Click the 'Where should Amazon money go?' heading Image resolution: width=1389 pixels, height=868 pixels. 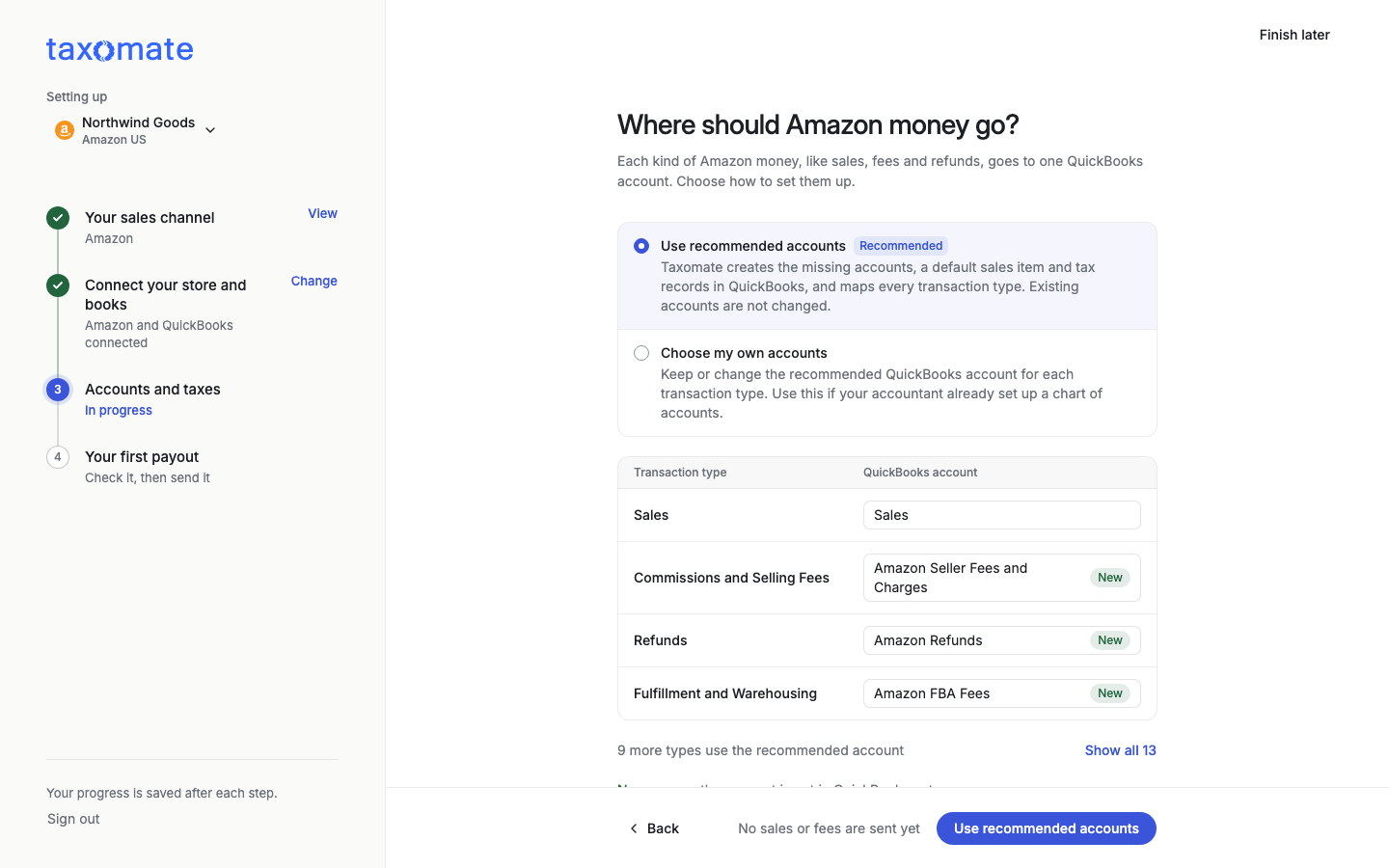point(818,125)
